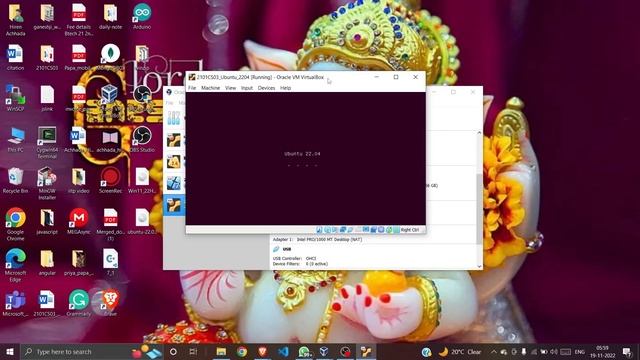Click the Type here to search box

click(x=92, y=351)
